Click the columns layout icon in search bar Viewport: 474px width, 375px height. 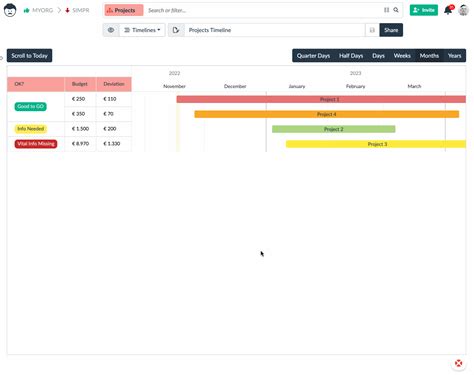click(x=386, y=10)
